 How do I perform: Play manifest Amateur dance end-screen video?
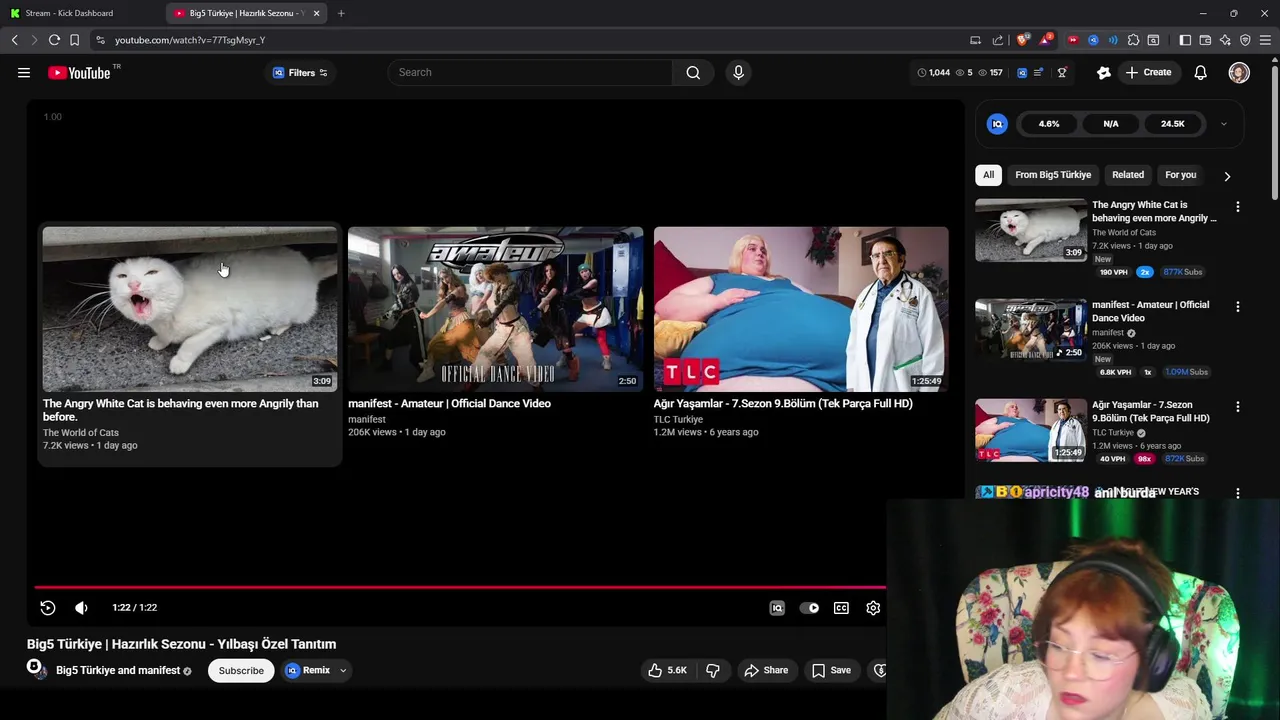(495, 309)
